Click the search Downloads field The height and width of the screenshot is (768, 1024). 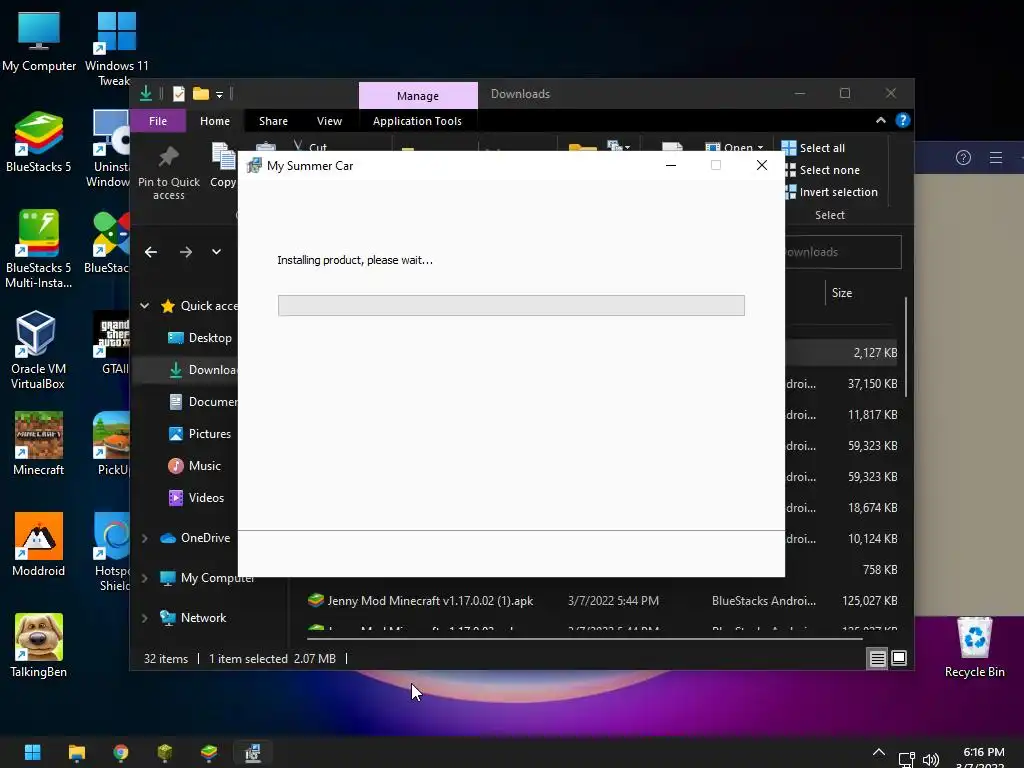coord(842,252)
